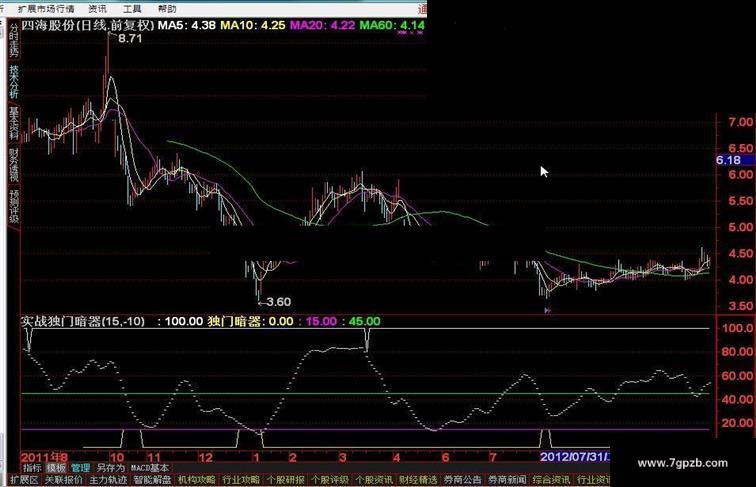Viewport: 756px width, 487px height.
Task: Click the 另存为 button
Action: [110, 468]
